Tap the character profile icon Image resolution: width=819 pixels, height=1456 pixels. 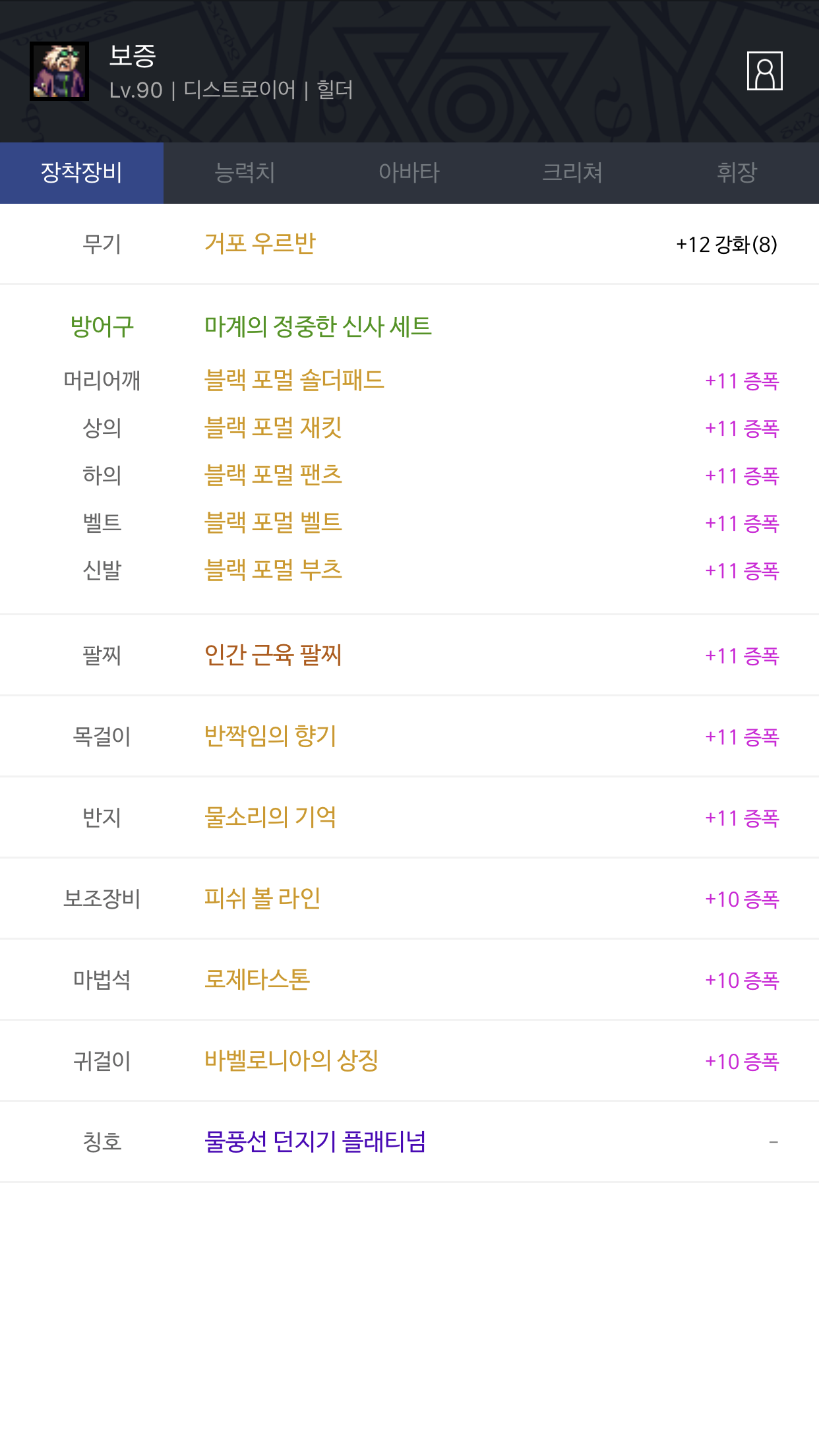[764, 71]
